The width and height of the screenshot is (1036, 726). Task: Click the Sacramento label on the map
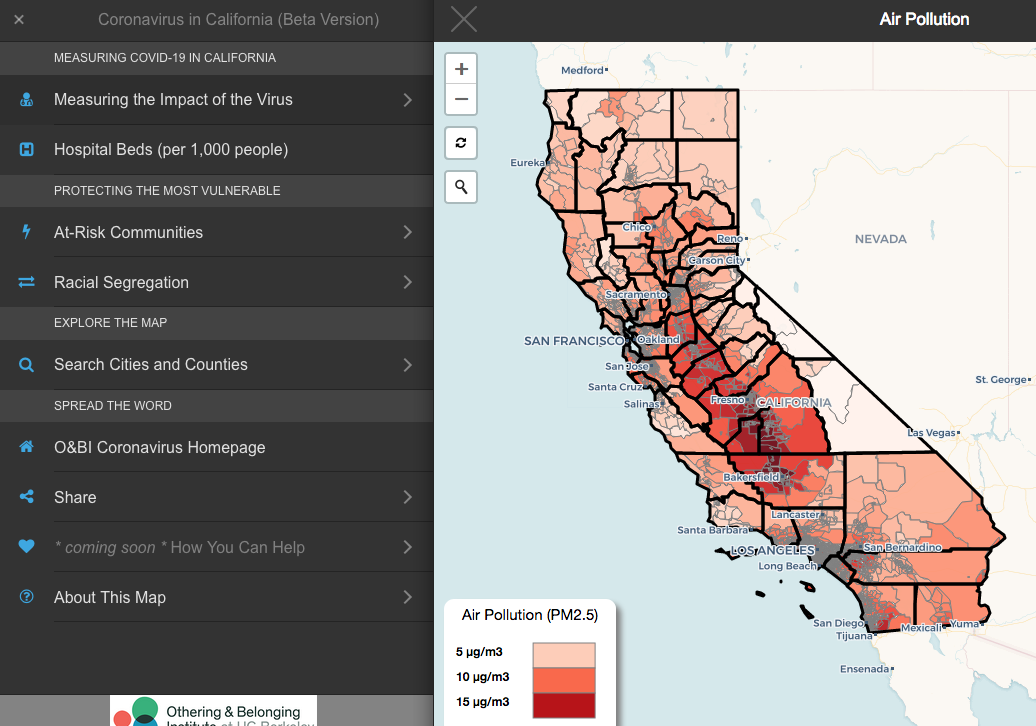tap(636, 294)
